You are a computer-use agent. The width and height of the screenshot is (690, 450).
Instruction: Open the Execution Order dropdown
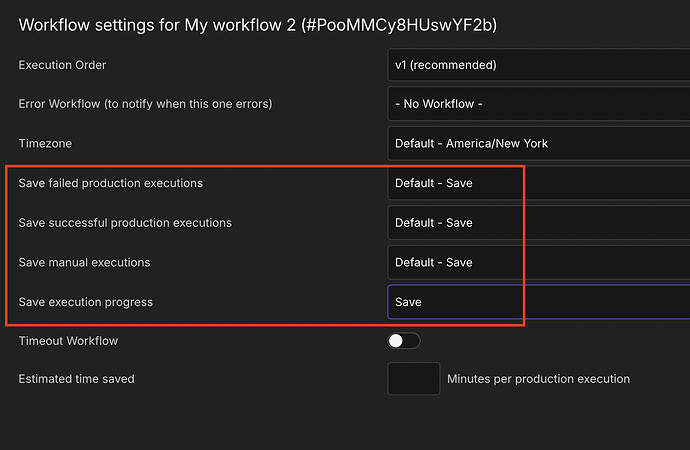click(x=538, y=65)
